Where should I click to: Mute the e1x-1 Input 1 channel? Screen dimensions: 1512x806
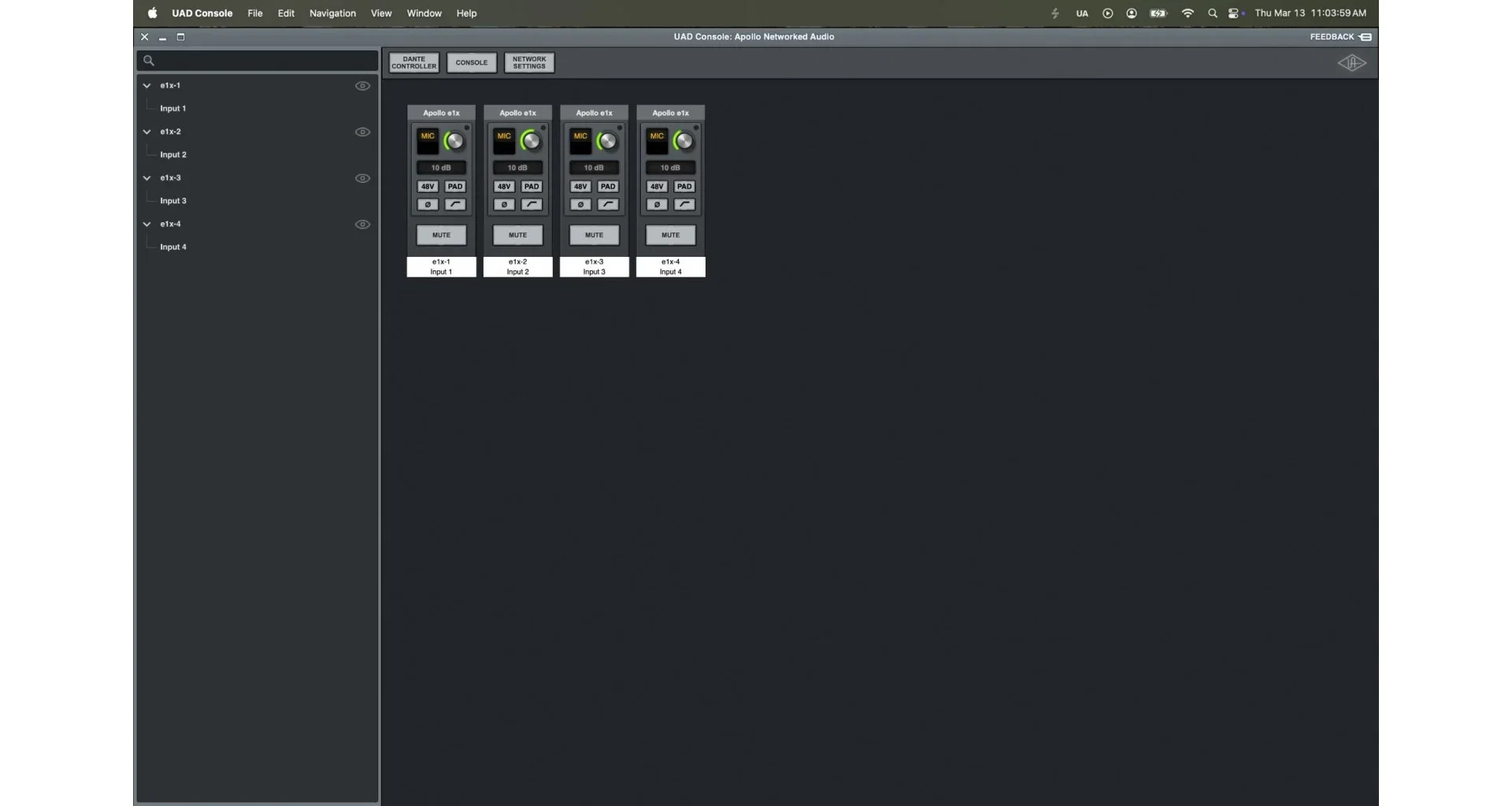click(441, 235)
